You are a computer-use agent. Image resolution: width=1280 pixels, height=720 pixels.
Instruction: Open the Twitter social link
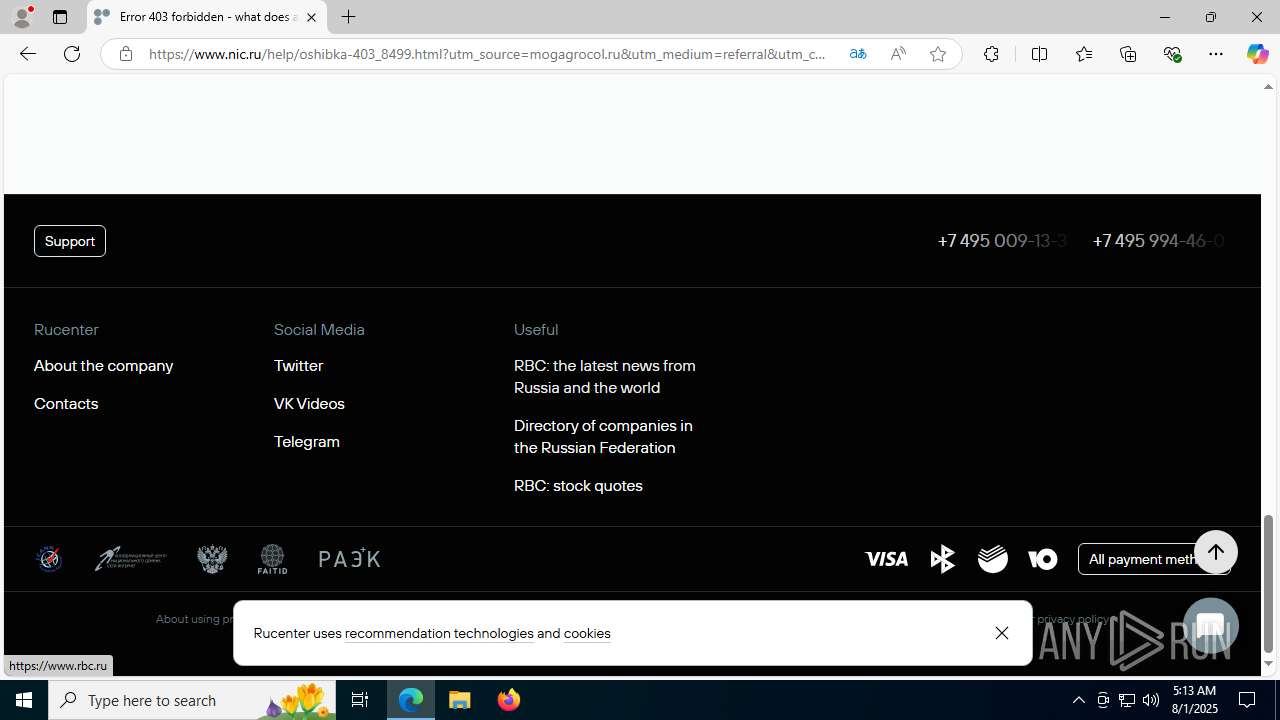pyautogui.click(x=298, y=366)
